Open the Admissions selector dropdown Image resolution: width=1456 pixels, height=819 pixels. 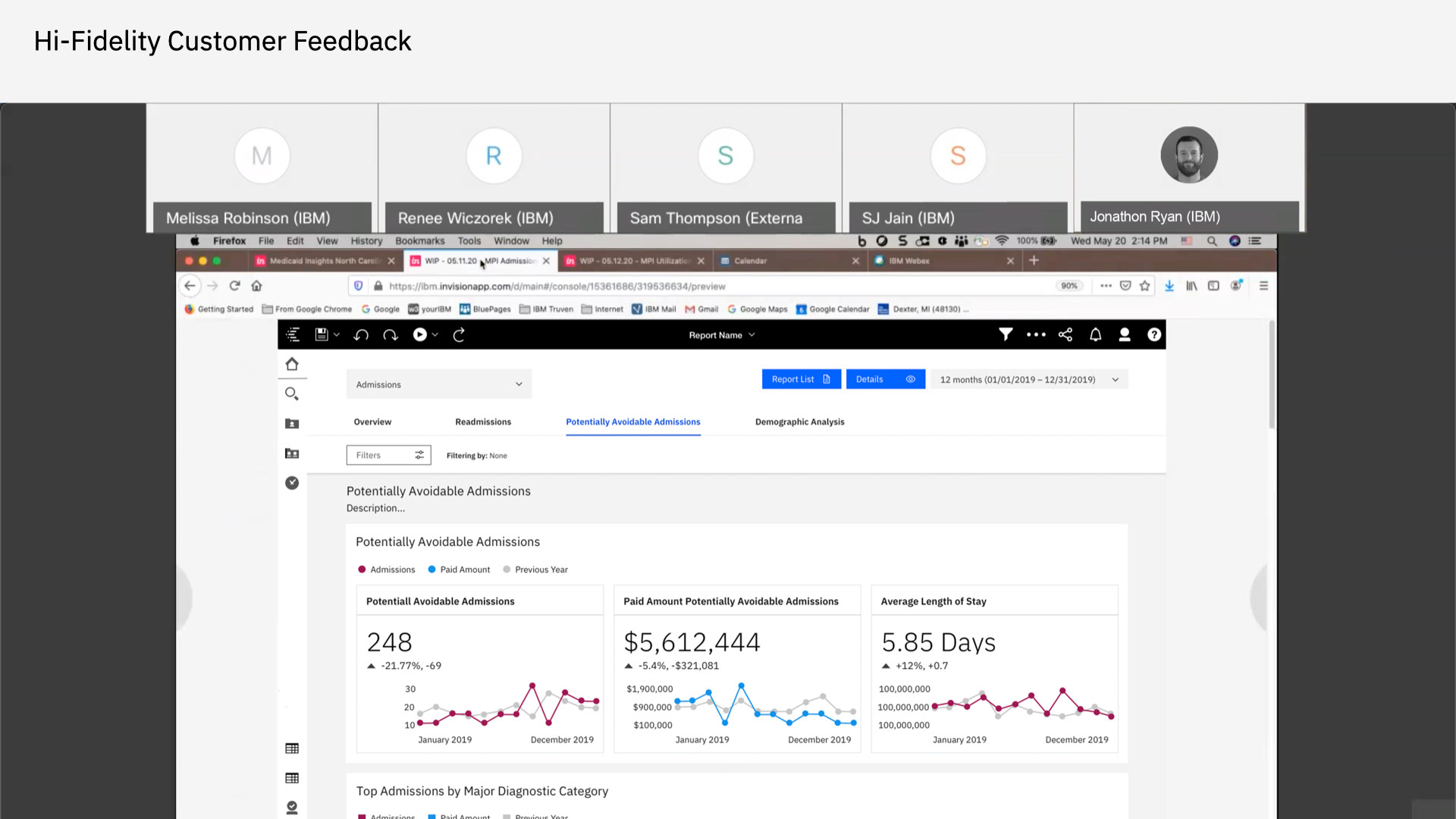pyautogui.click(x=439, y=384)
